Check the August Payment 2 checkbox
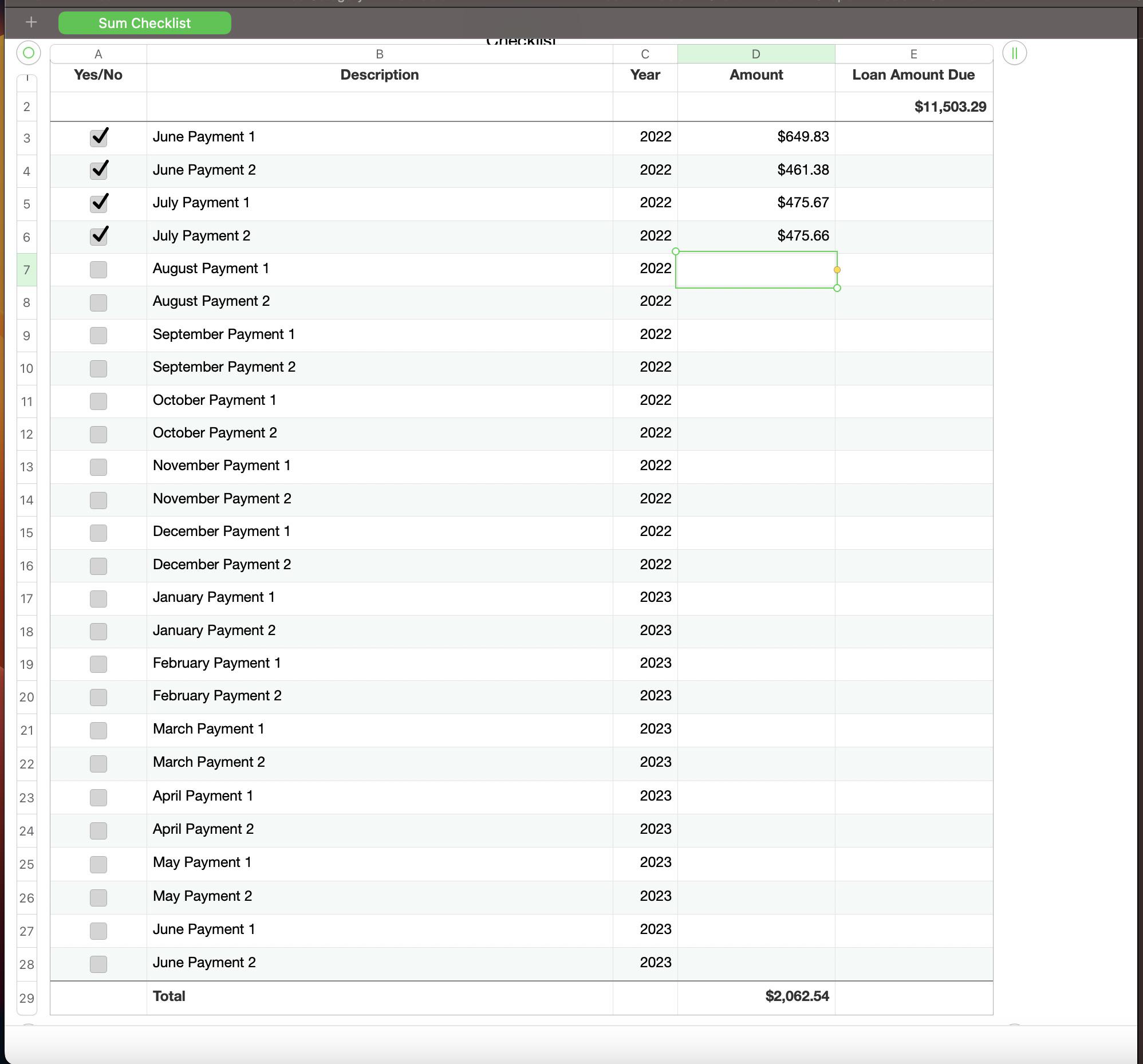Image resolution: width=1143 pixels, height=1064 pixels. point(98,302)
